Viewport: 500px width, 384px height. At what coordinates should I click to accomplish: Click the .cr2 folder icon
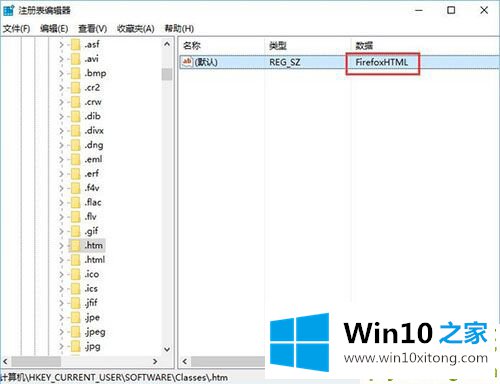pos(76,88)
